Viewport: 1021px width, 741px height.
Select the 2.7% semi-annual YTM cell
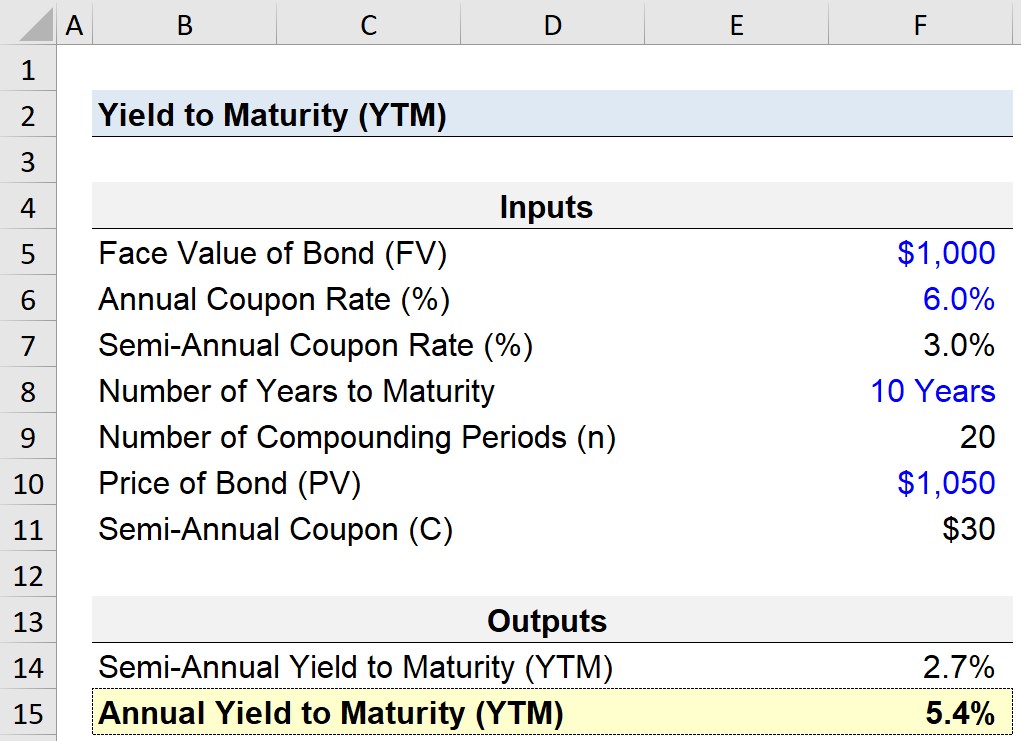point(920,666)
